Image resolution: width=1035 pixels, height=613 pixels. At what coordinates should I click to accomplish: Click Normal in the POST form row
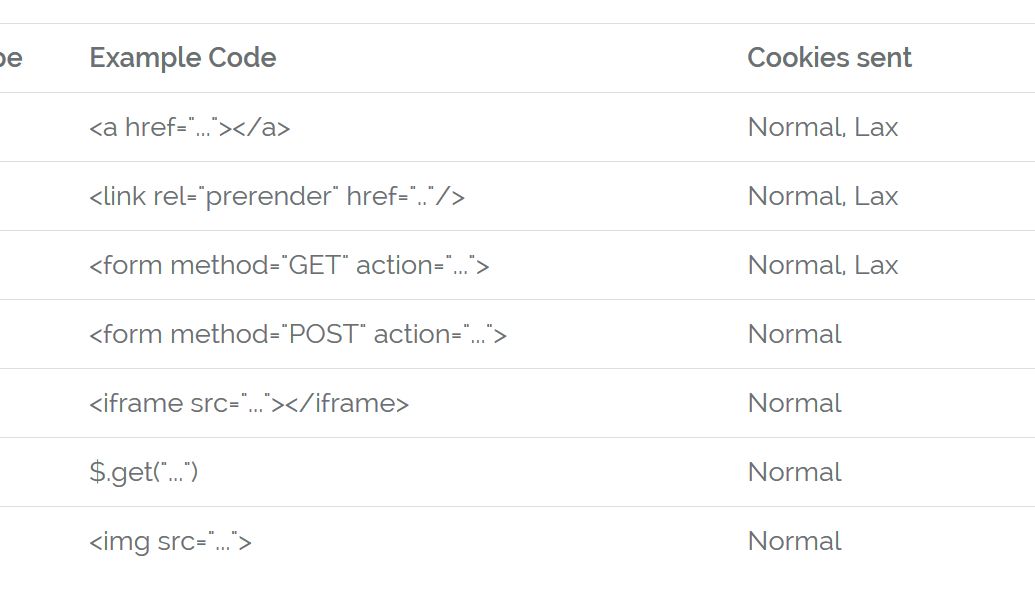click(x=795, y=335)
